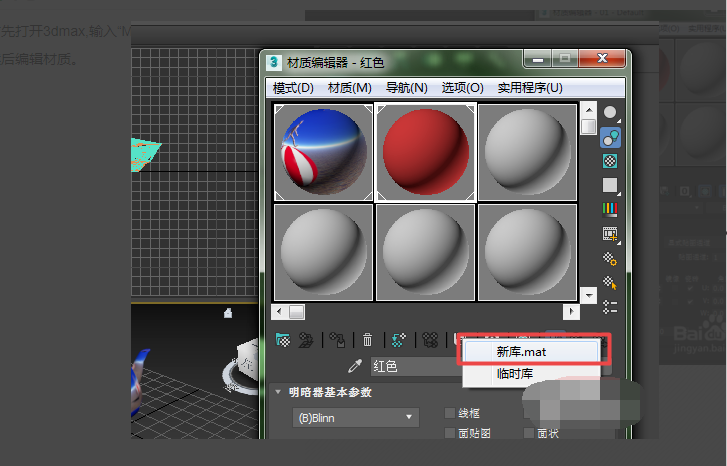Click Put Material to Scene icon
Screen dimensions: 727x466
[x=306, y=340]
